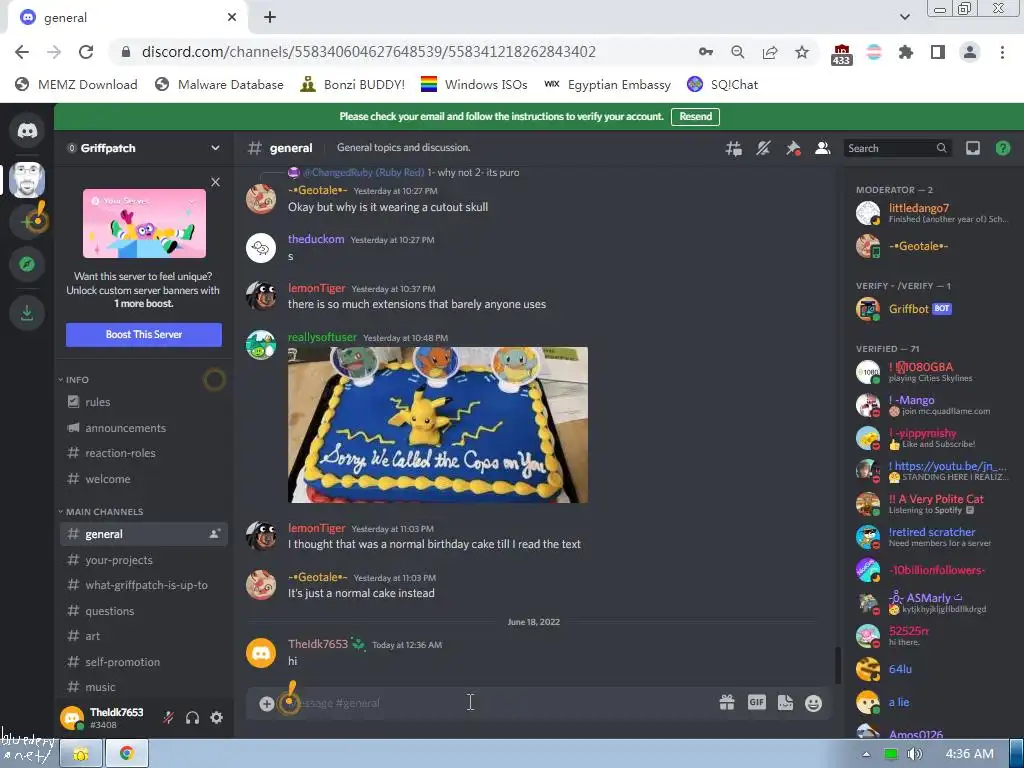
Task: Open the Pokemon cake image attachment
Action: [438, 425]
